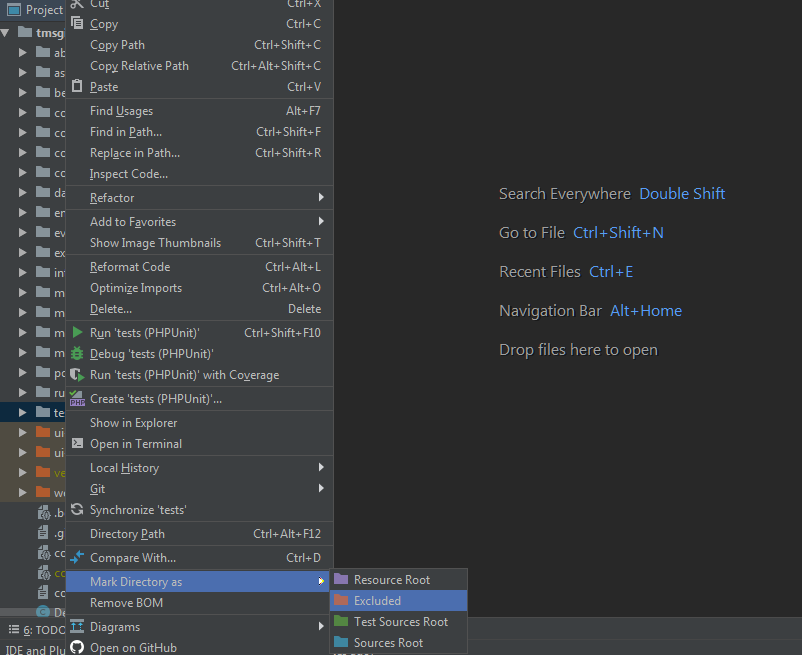Click the tmsg root folder icon

[25, 32]
